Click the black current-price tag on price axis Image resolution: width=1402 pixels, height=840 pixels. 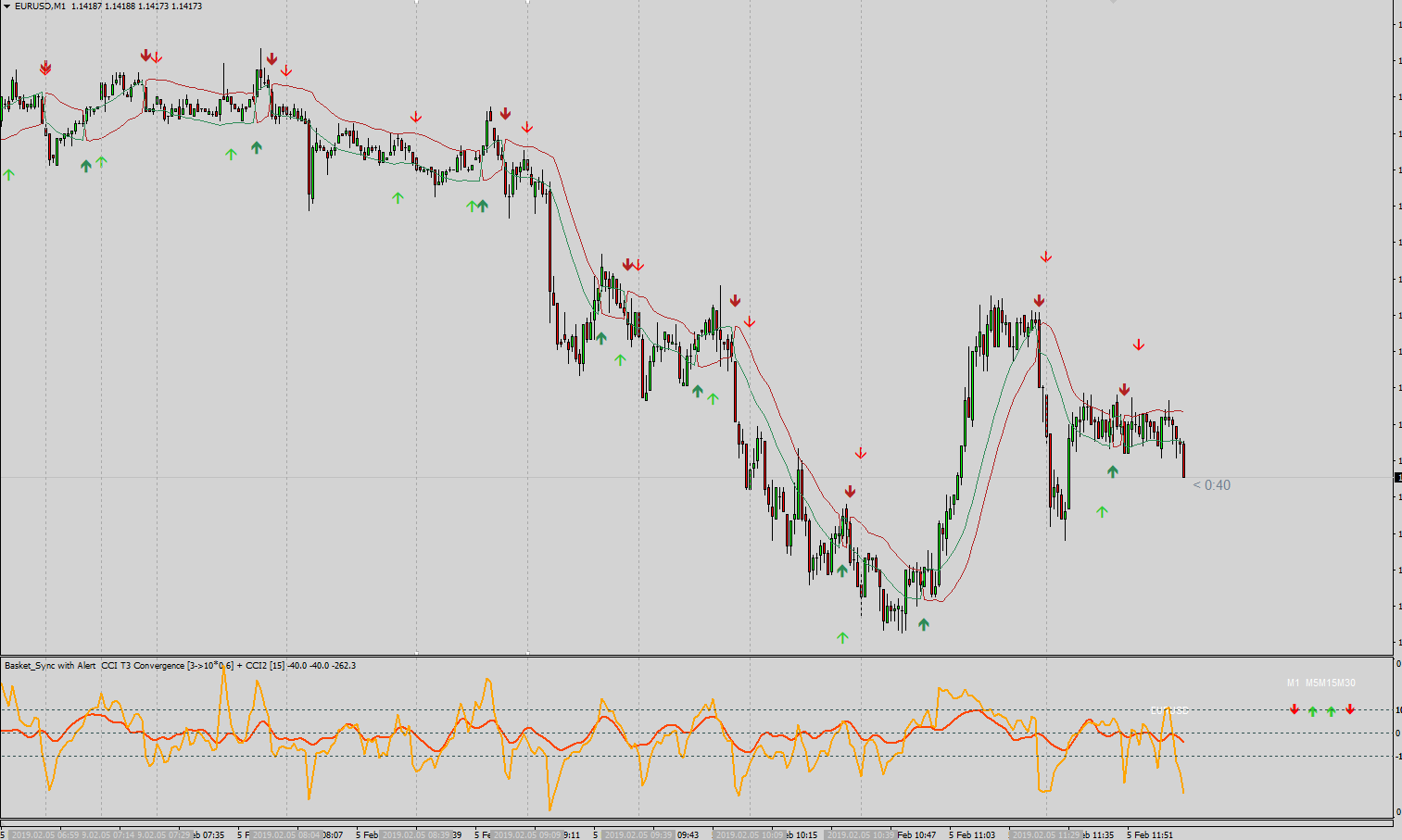tap(1398, 477)
